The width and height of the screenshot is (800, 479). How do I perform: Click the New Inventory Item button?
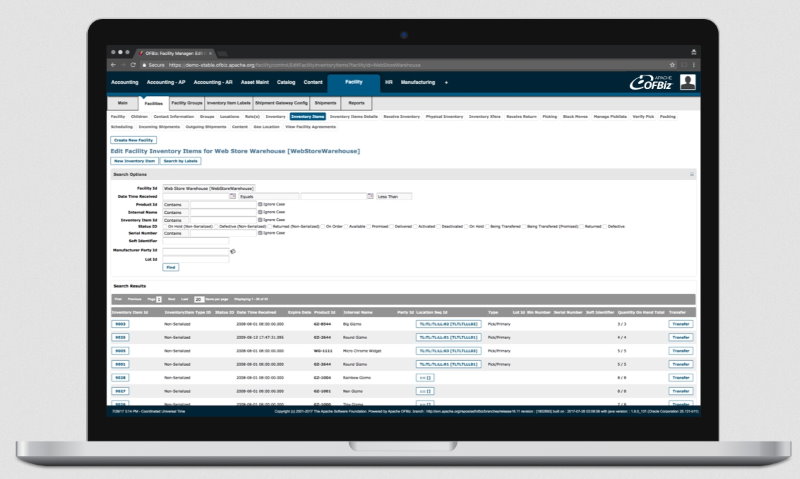(134, 160)
